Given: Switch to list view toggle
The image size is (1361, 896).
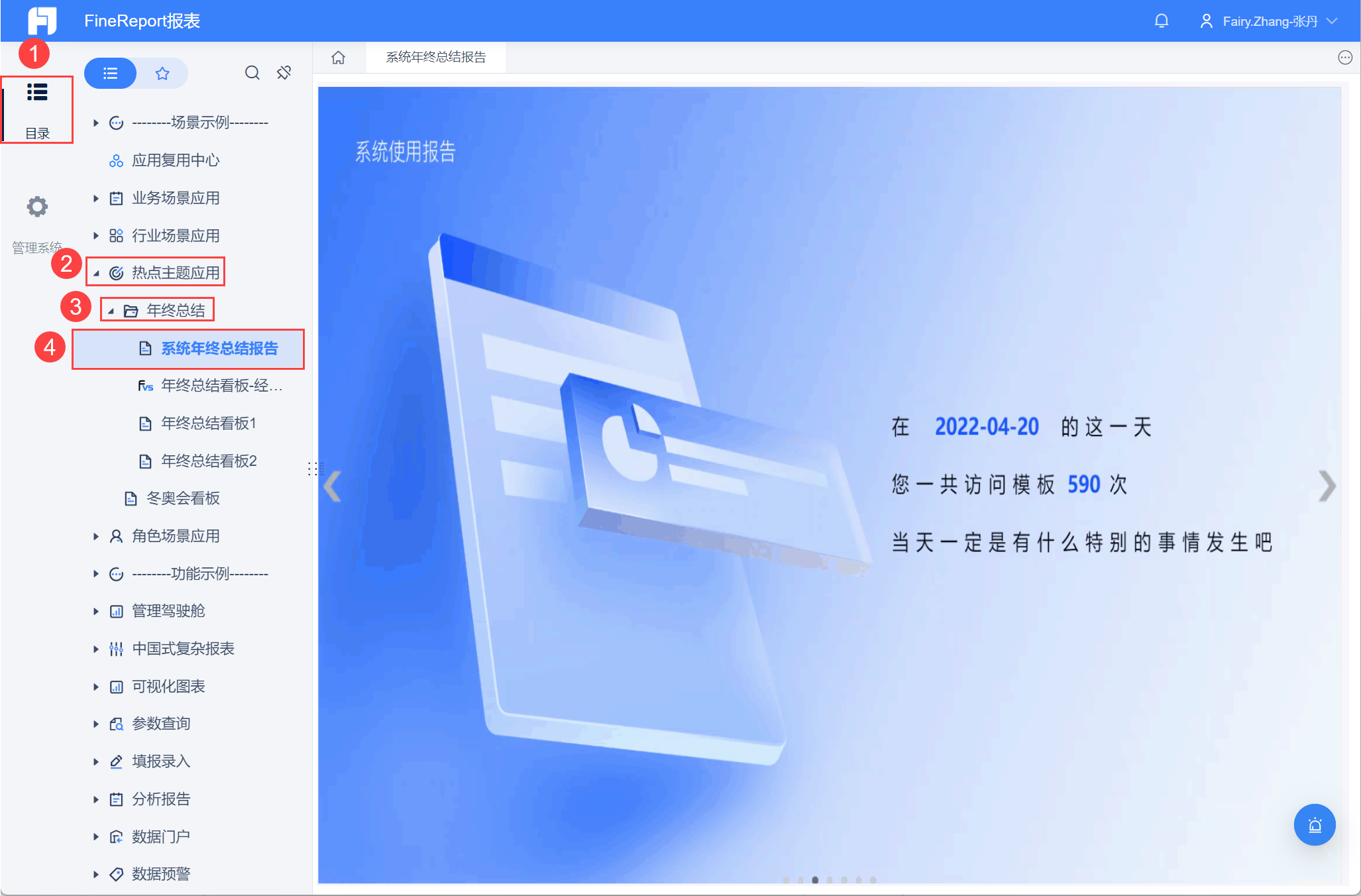Looking at the screenshot, I should (x=111, y=73).
